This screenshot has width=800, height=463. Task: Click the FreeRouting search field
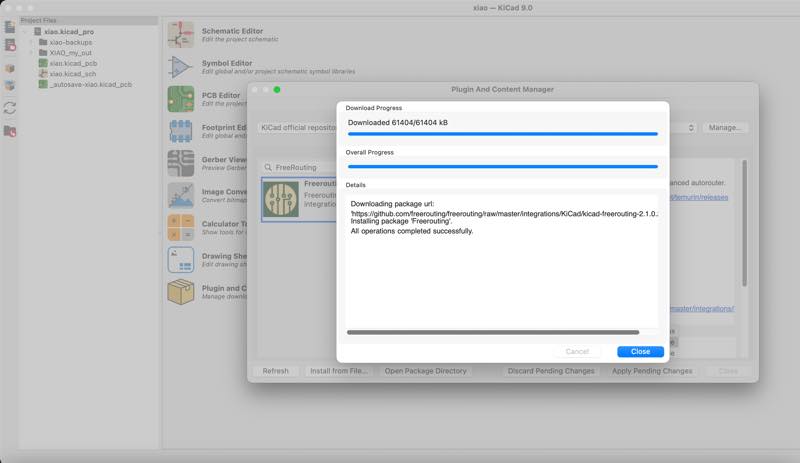301,167
